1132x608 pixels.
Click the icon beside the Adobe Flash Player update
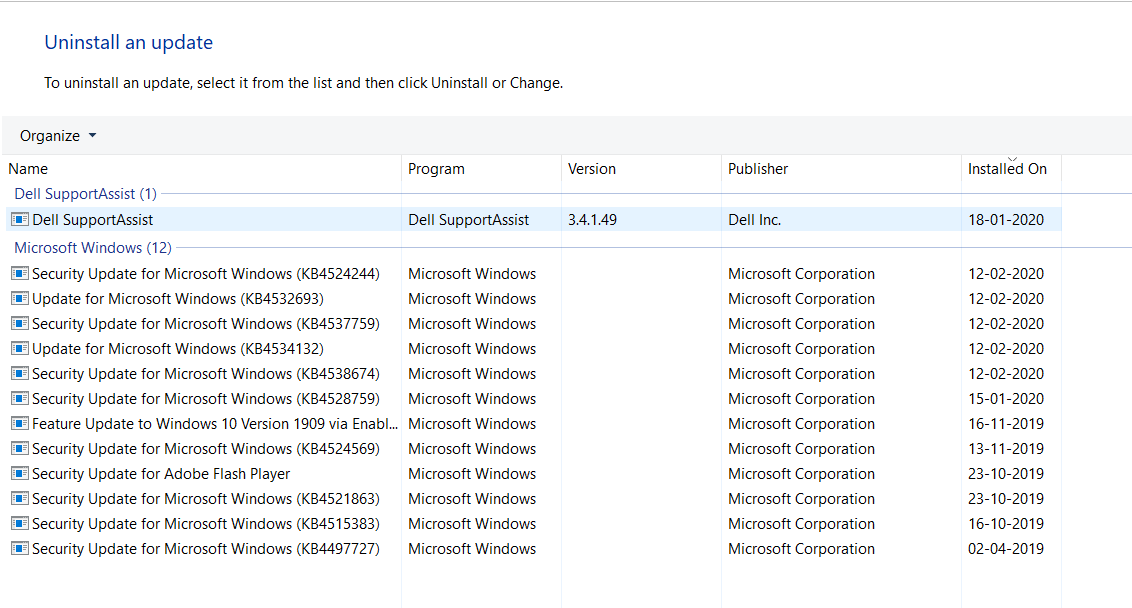point(20,474)
